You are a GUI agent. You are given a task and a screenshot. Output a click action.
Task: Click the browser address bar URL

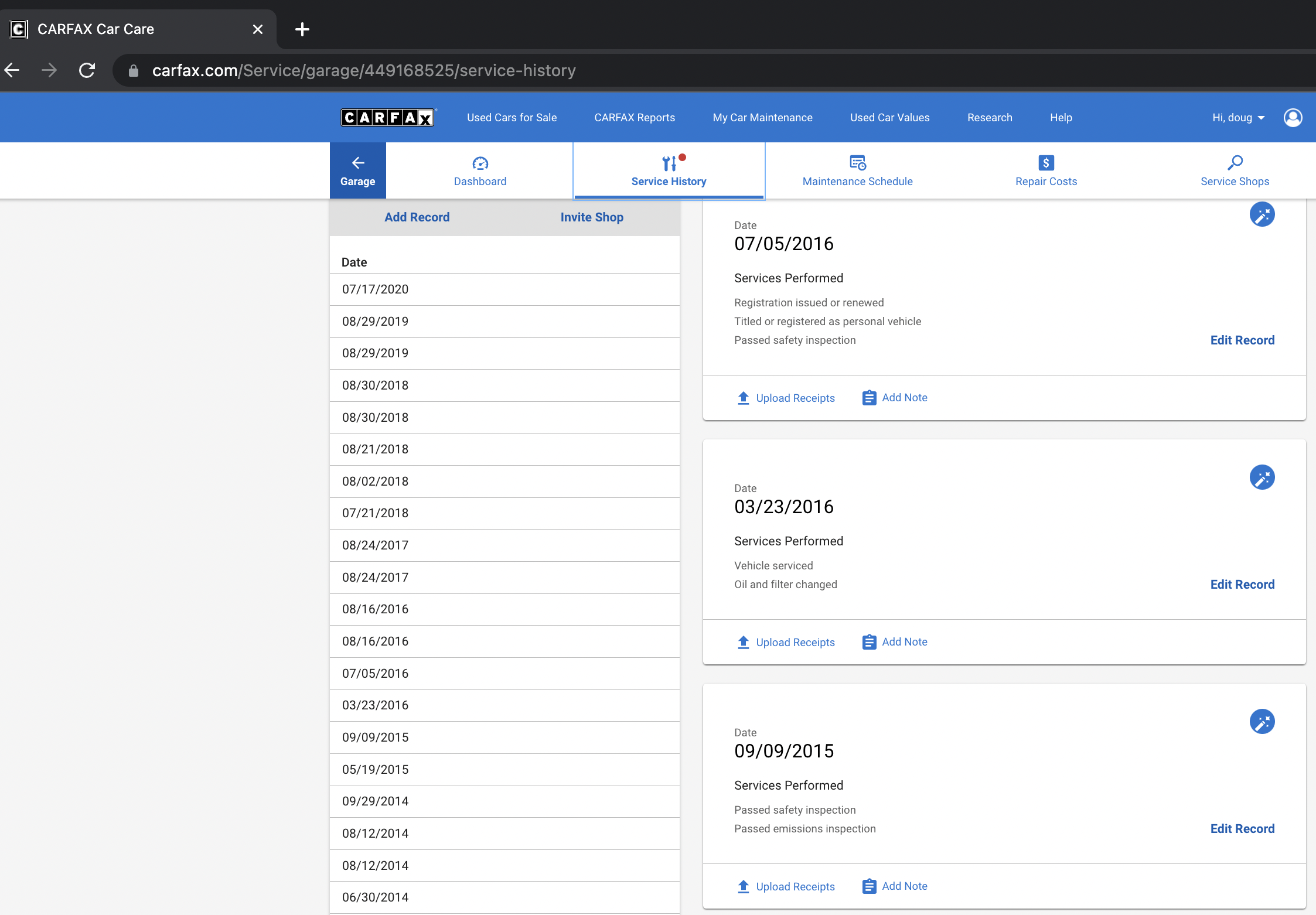[x=364, y=70]
